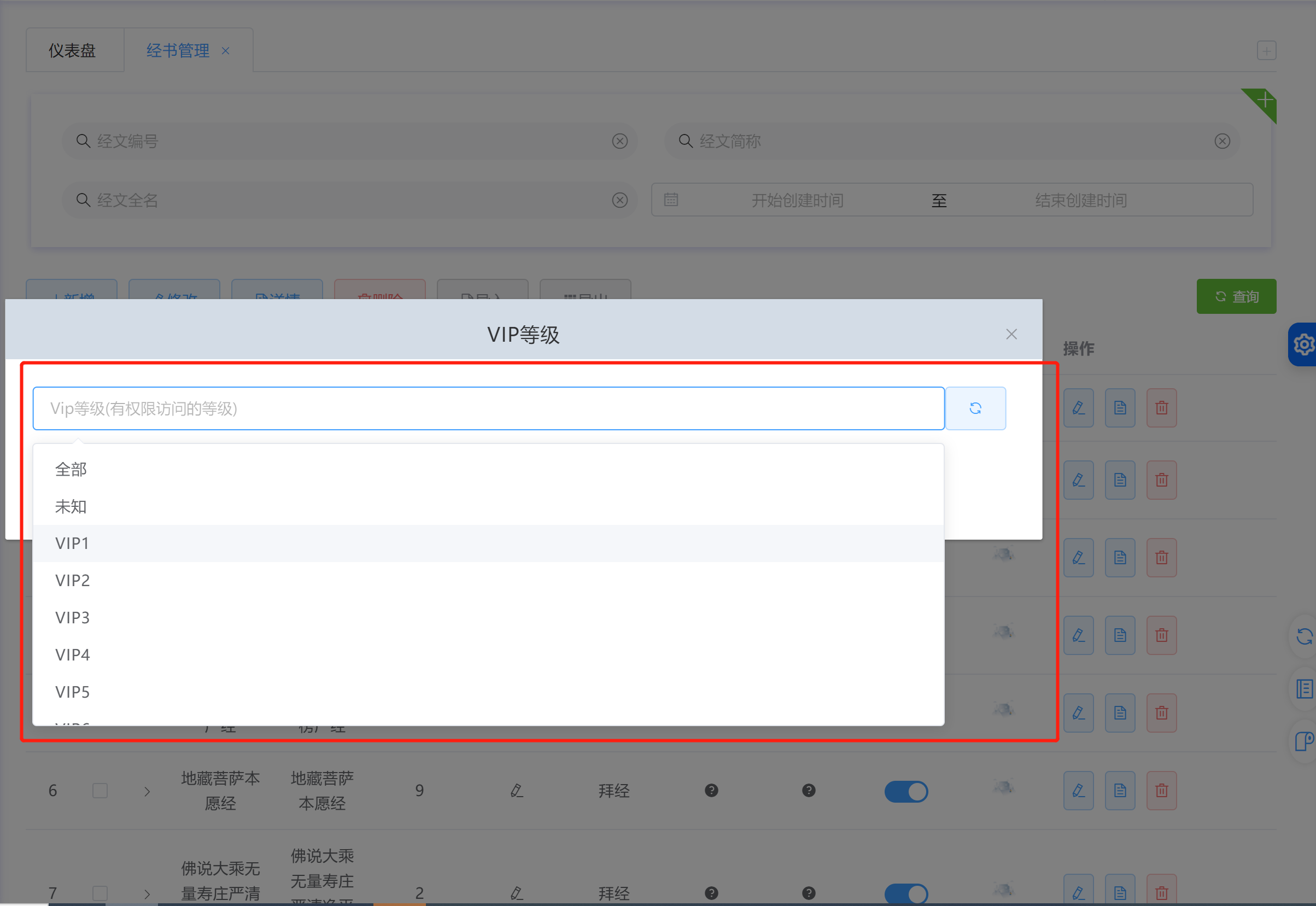Viewport: 1316px width, 906px height.
Task: Focus the 经文简称 search field
Action: pos(952,141)
